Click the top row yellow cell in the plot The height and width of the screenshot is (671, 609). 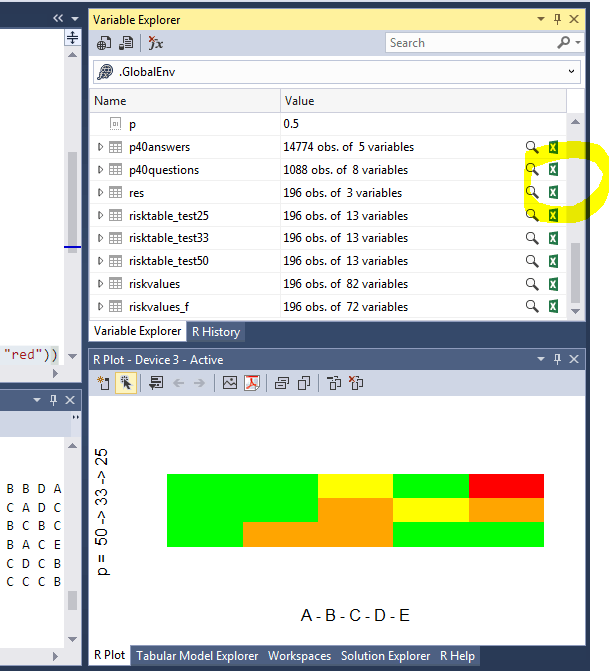click(x=355, y=486)
